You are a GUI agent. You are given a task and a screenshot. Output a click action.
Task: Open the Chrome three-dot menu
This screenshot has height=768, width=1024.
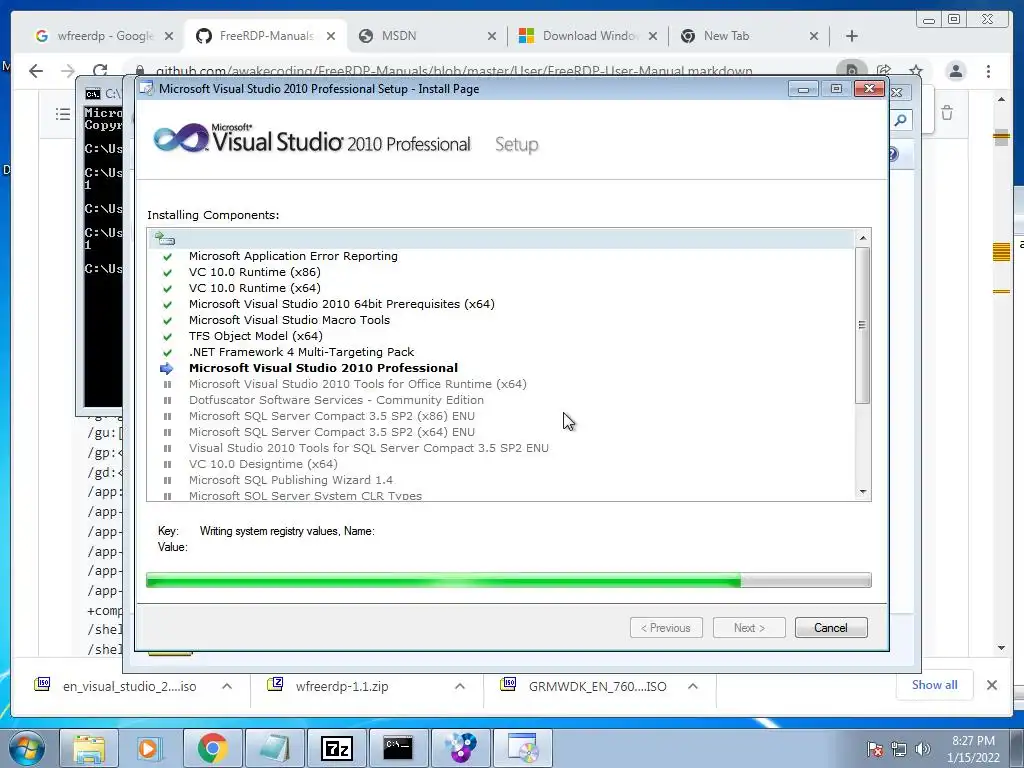(x=988, y=71)
